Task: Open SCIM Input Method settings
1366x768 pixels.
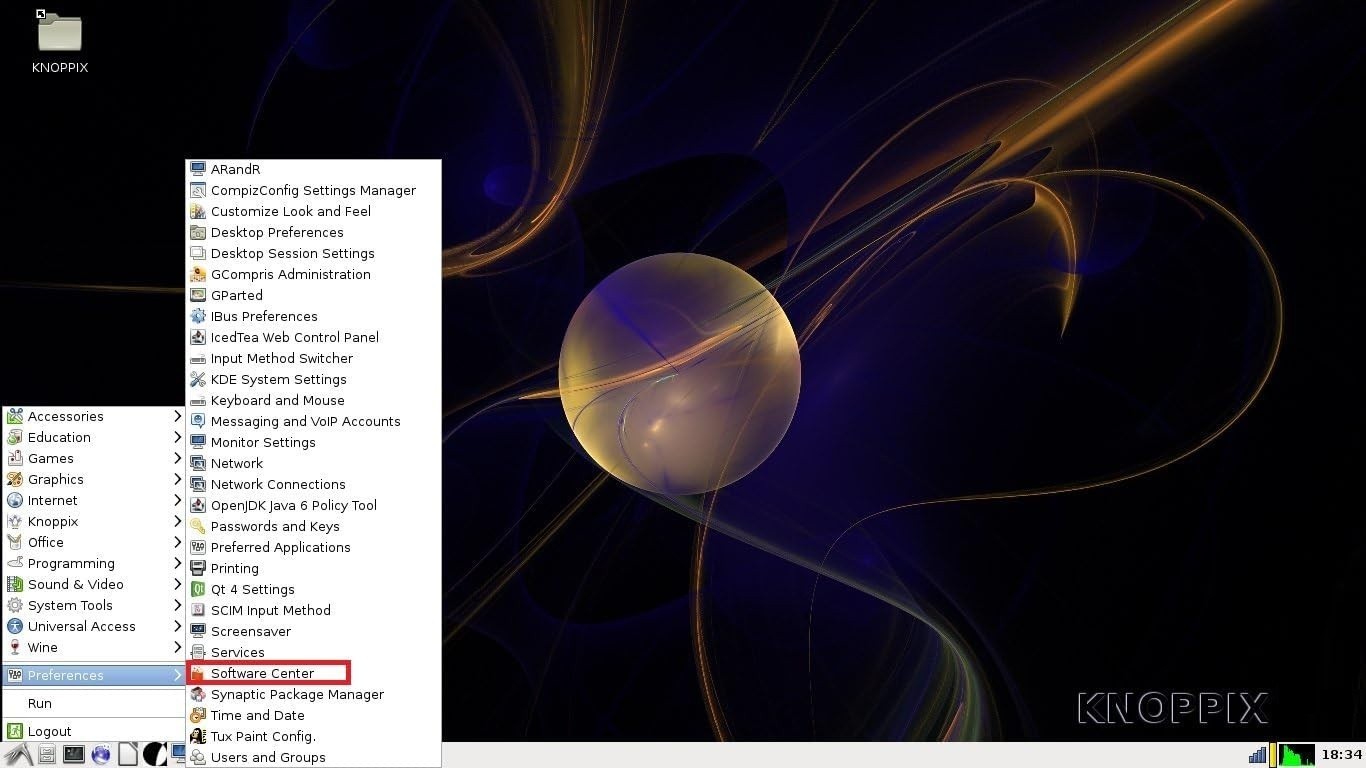Action: pyautogui.click(x=313, y=610)
